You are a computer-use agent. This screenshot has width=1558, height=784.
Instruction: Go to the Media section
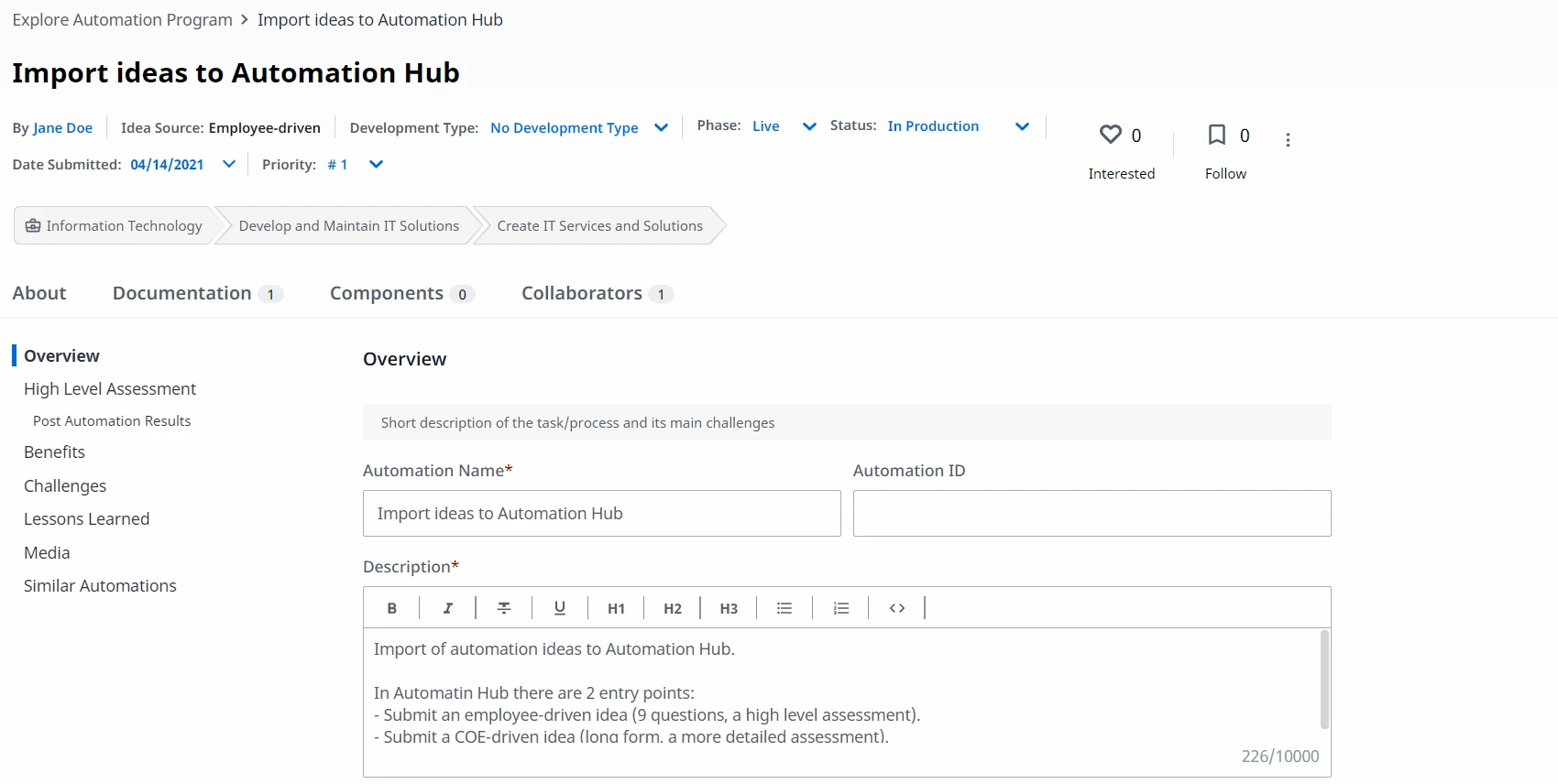click(x=47, y=553)
